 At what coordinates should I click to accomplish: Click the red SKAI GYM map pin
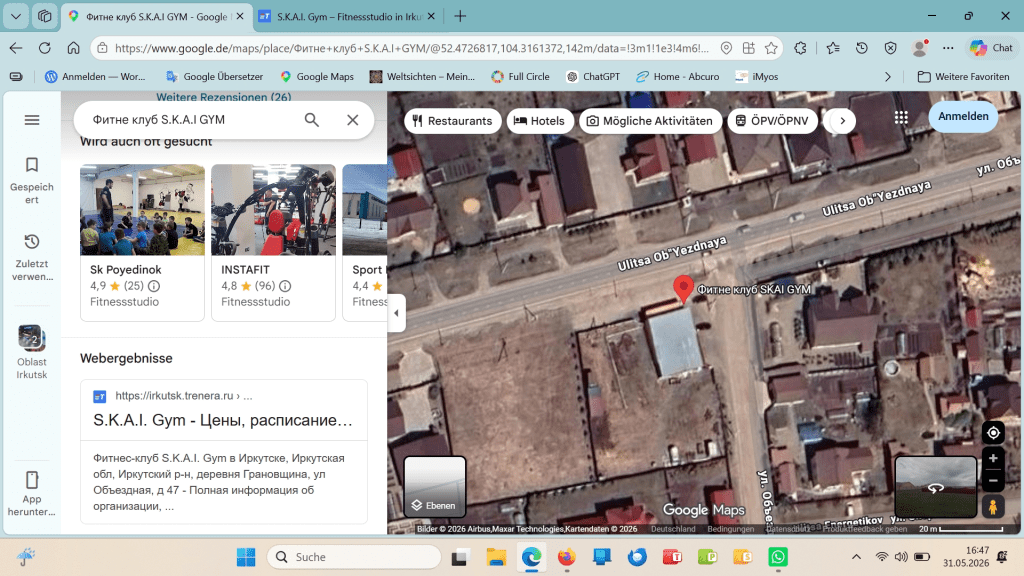pyautogui.click(x=683, y=289)
